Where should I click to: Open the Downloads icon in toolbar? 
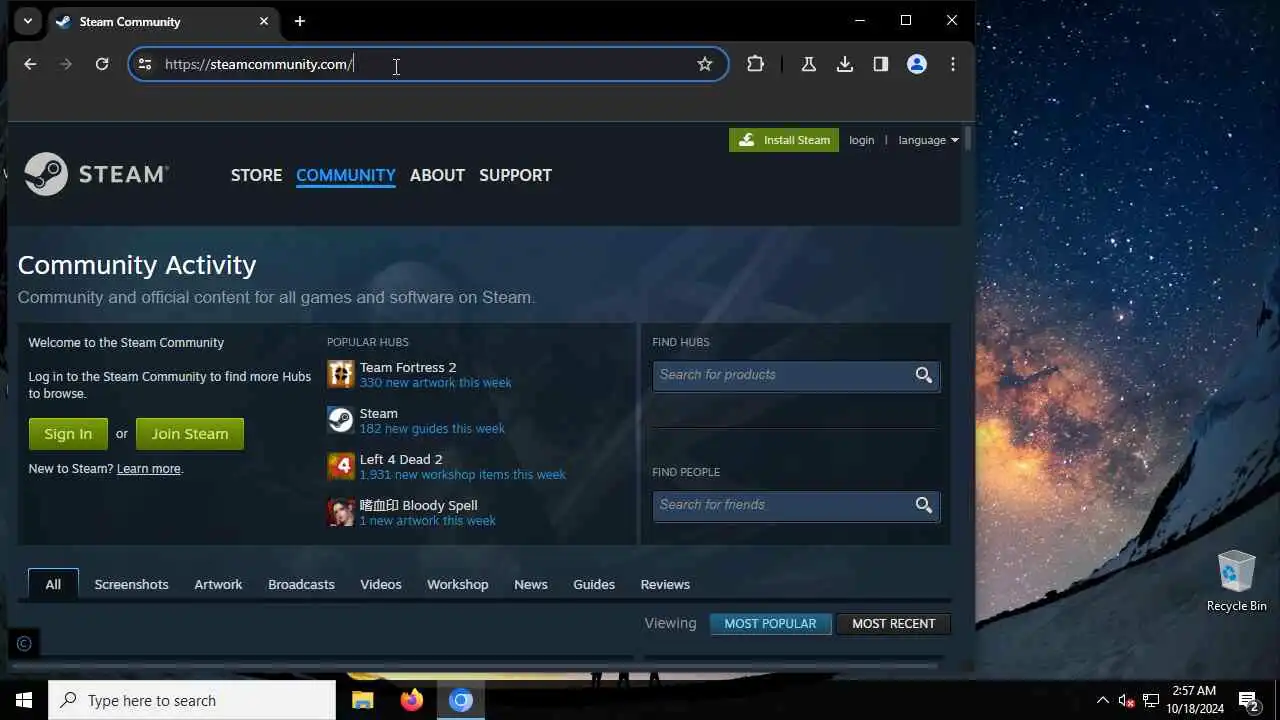(x=845, y=64)
